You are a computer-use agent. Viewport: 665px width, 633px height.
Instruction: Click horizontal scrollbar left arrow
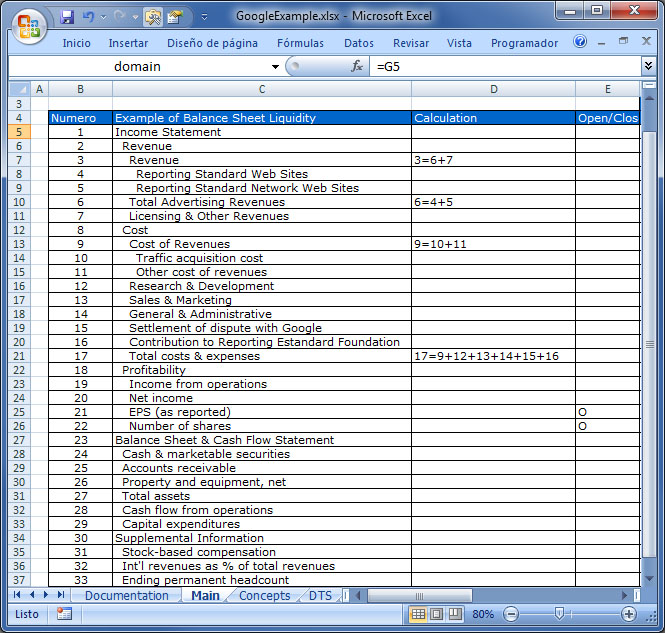(x=358, y=596)
